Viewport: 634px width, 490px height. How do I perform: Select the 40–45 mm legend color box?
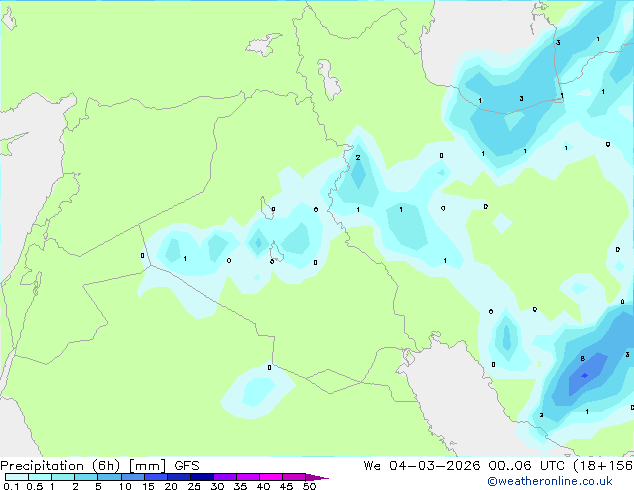click(271, 477)
